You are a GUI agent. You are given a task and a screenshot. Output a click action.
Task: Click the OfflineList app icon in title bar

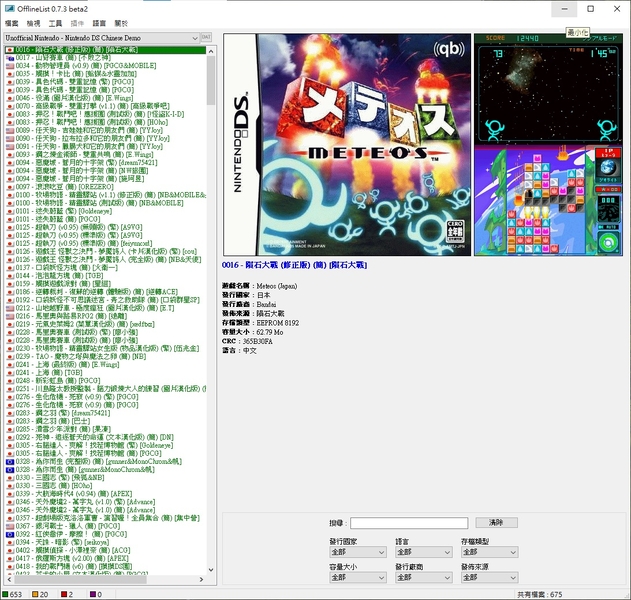(x=10, y=8)
